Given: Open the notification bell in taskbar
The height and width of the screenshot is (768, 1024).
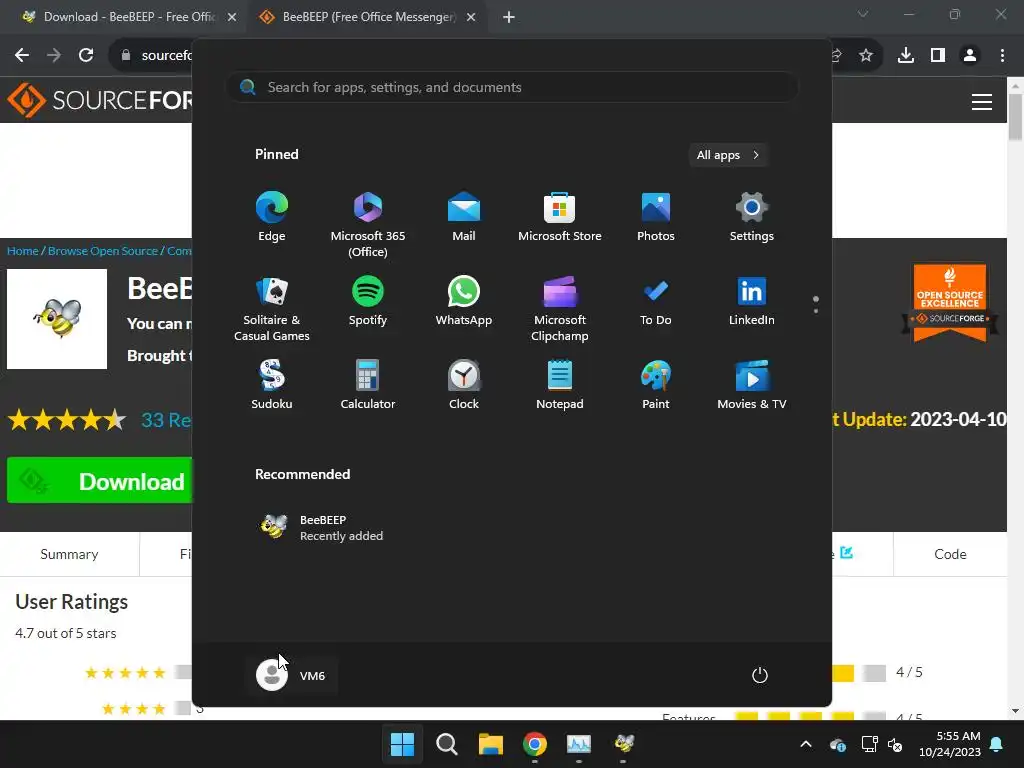Looking at the screenshot, I should (997, 744).
